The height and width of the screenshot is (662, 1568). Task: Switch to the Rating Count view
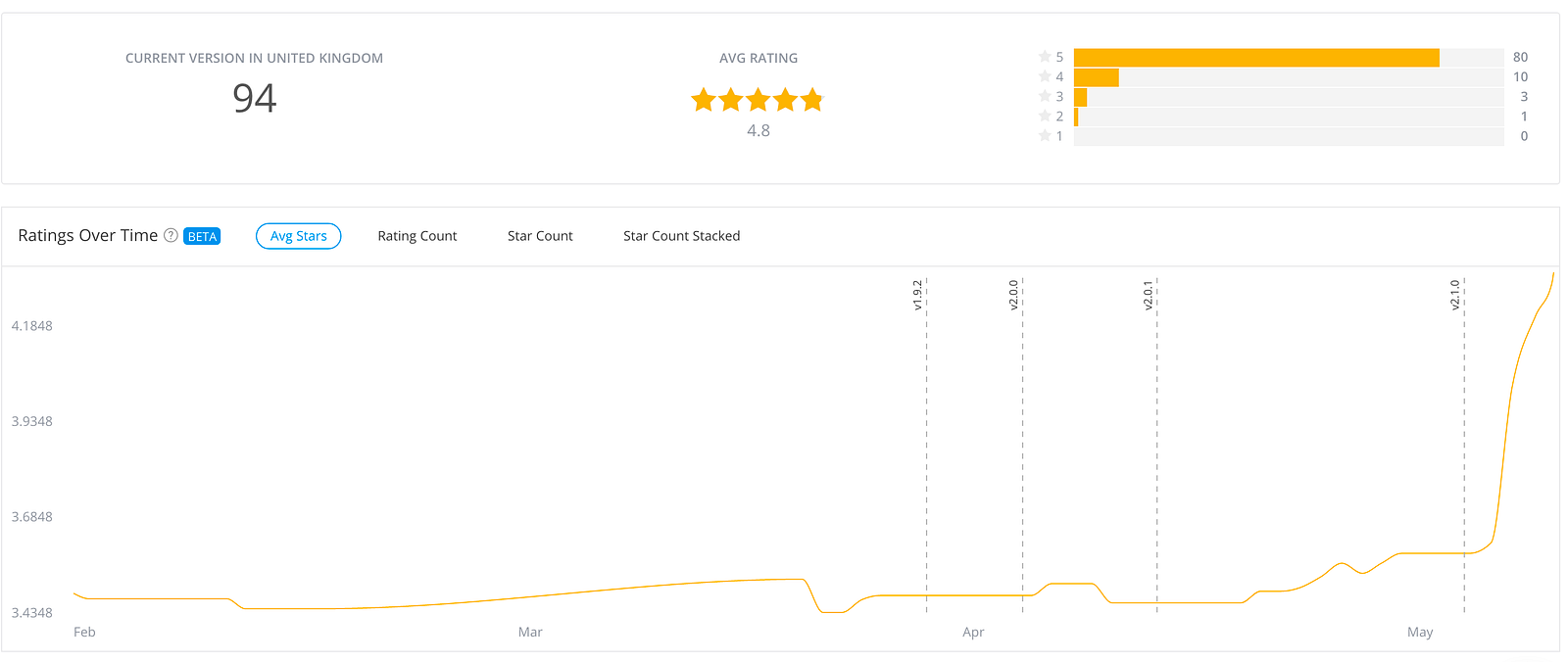coord(417,236)
